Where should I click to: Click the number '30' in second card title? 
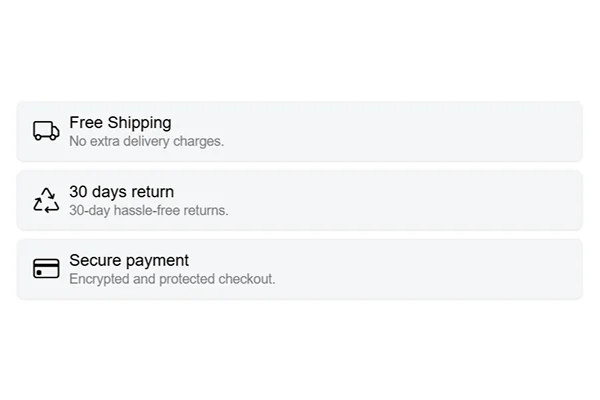pos(78,192)
